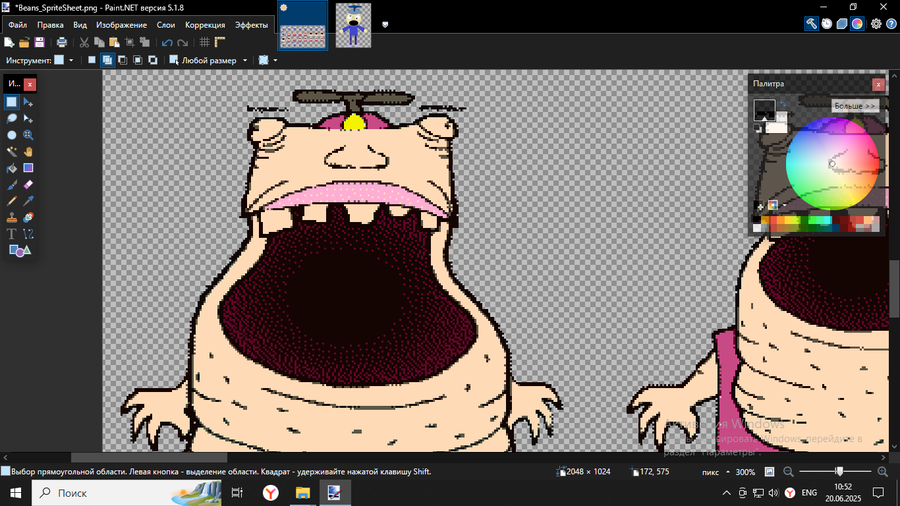Select the Text tool
Image resolution: width=900 pixels, height=506 pixels.
(x=11, y=234)
